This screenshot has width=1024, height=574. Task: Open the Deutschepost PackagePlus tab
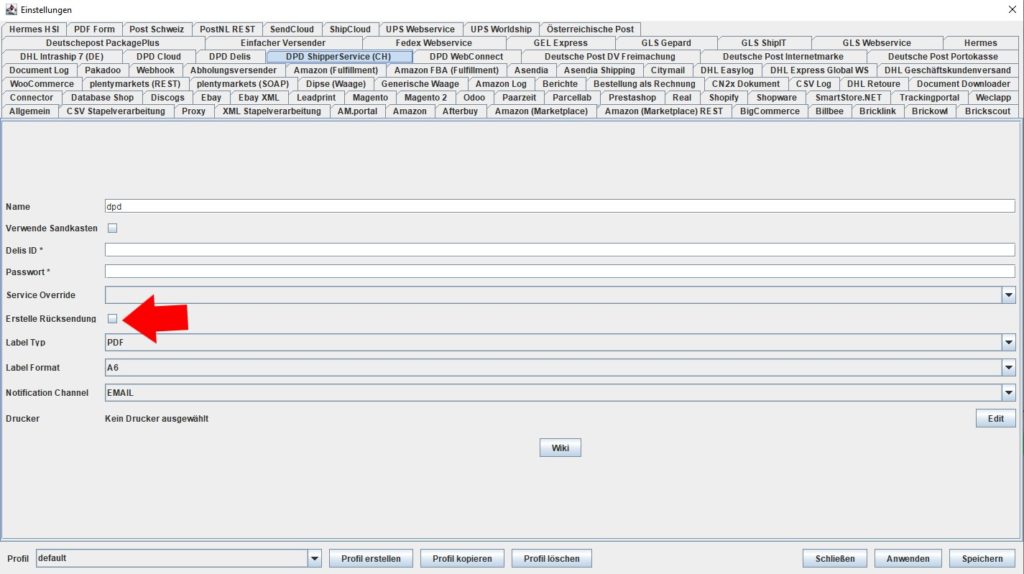(x=103, y=43)
